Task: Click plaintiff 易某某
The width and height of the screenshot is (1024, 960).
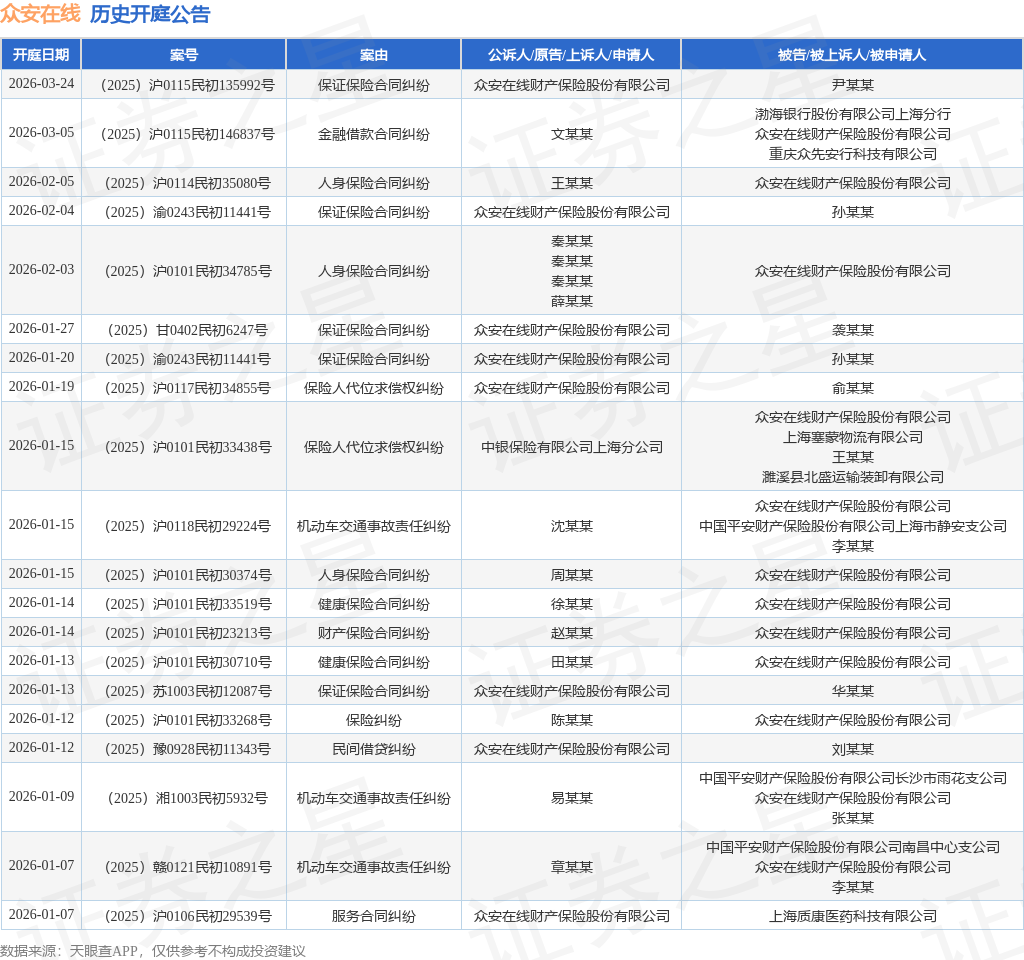Action: (x=571, y=798)
